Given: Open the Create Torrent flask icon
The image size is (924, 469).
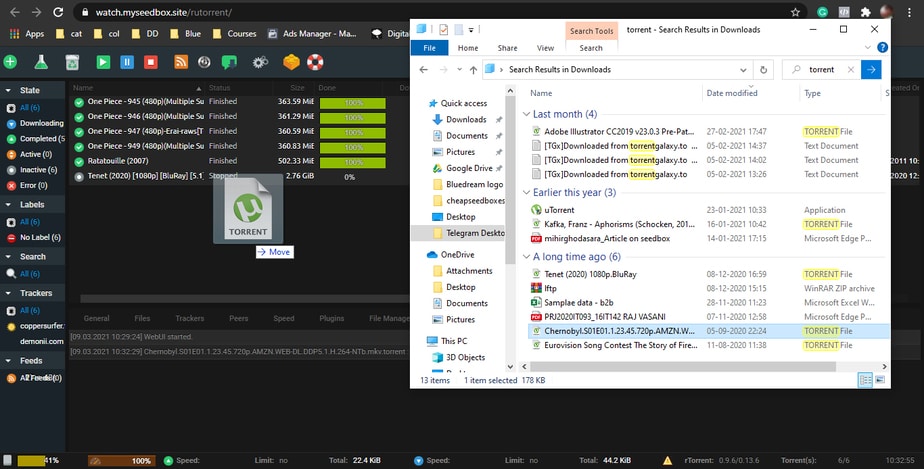Looking at the screenshot, I should click(x=41, y=62).
